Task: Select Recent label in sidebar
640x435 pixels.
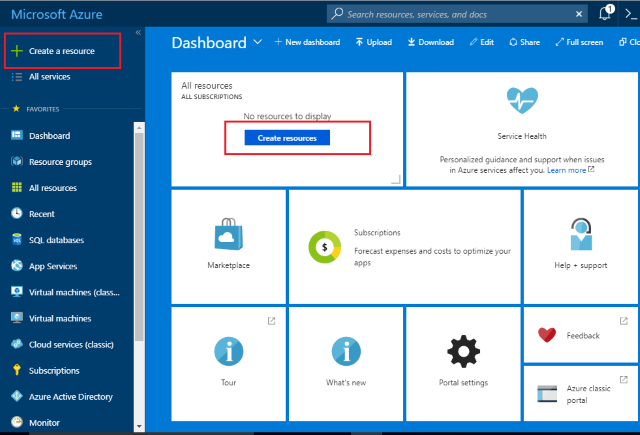Action: [x=42, y=214]
